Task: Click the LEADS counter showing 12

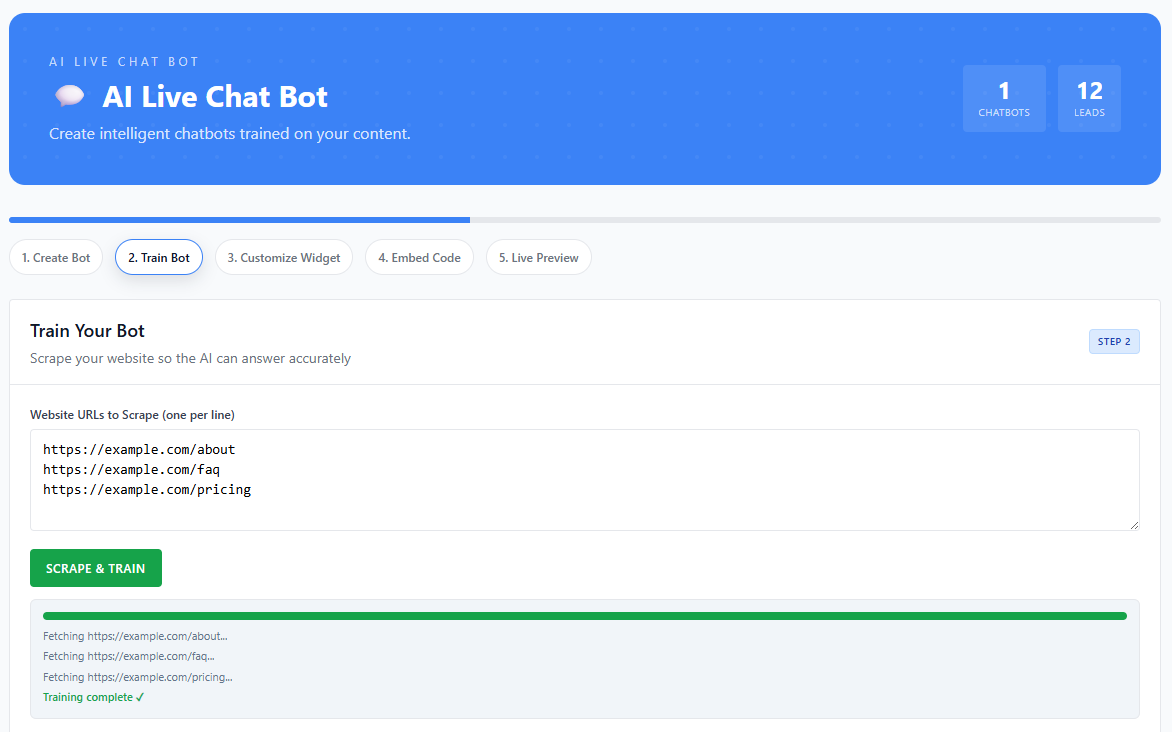Action: click(x=1089, y=98)
